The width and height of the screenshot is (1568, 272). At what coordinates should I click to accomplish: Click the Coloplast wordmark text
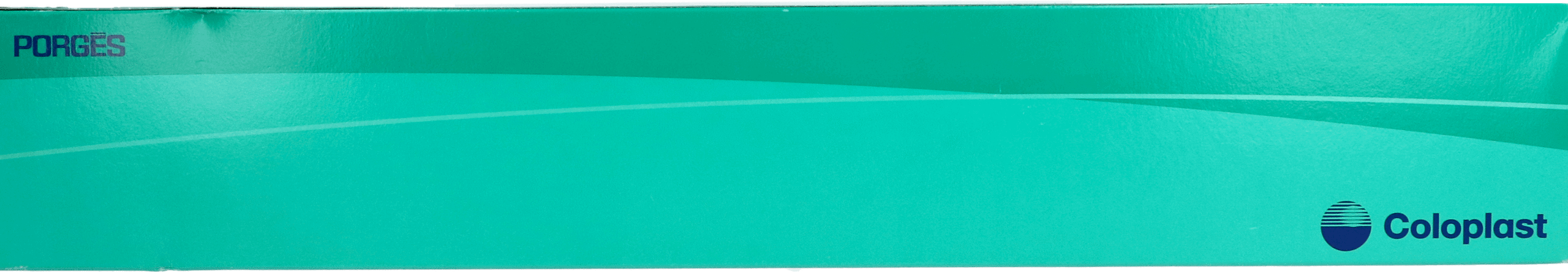1465,227
